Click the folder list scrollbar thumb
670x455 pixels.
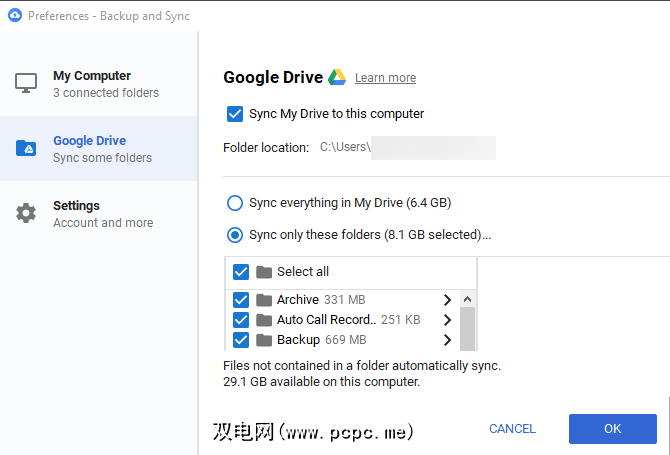point(467,329)
